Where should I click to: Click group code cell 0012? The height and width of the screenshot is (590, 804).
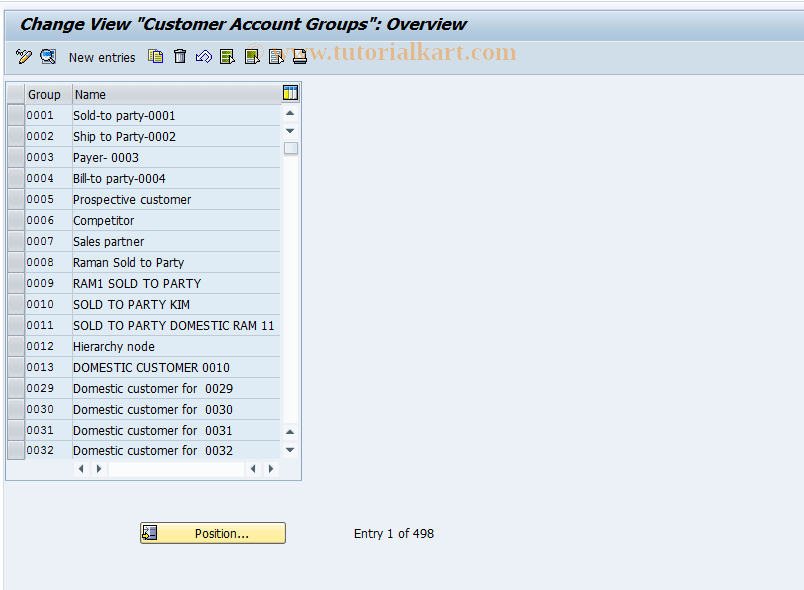(x=48, y=347)
